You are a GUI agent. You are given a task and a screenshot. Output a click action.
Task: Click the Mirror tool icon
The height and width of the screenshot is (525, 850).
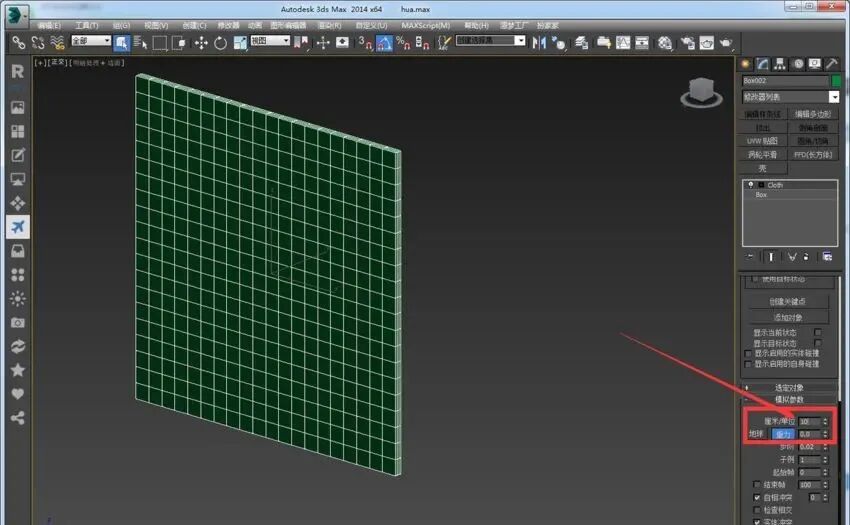tap(539, 43)
